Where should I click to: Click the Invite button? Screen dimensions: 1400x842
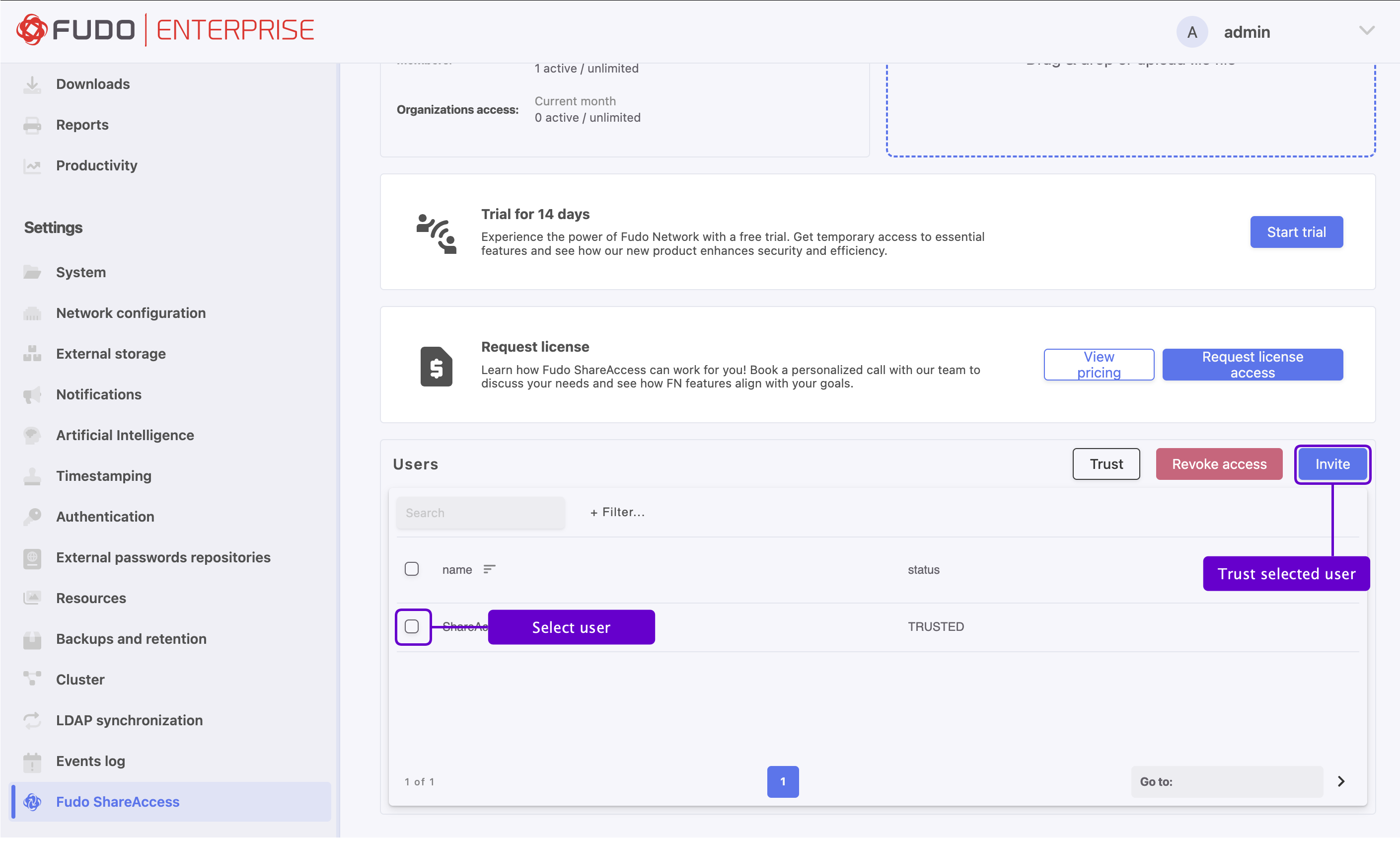pos(1332,464)
